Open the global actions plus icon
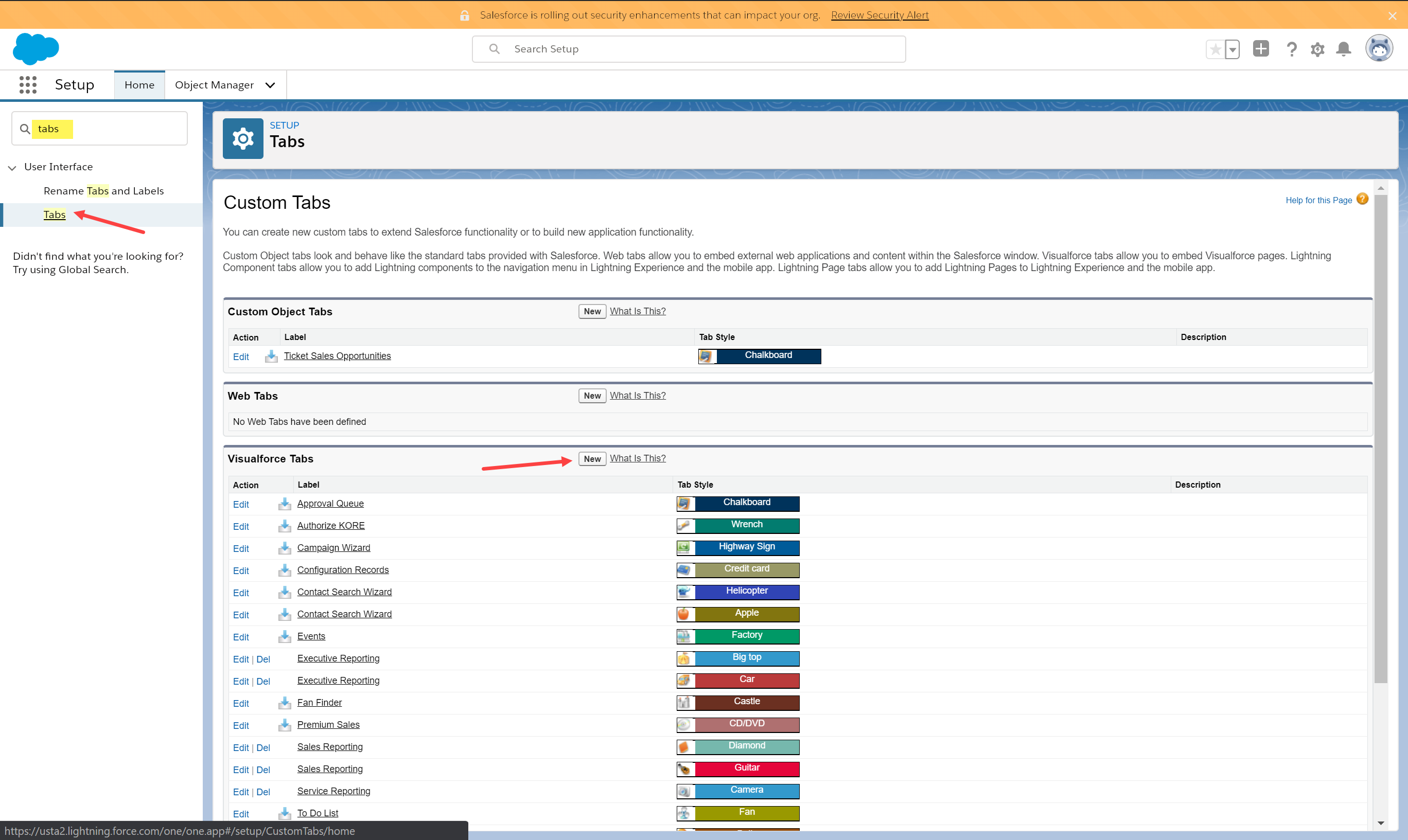The image size is (1408, 840). tap(1261, 49)
